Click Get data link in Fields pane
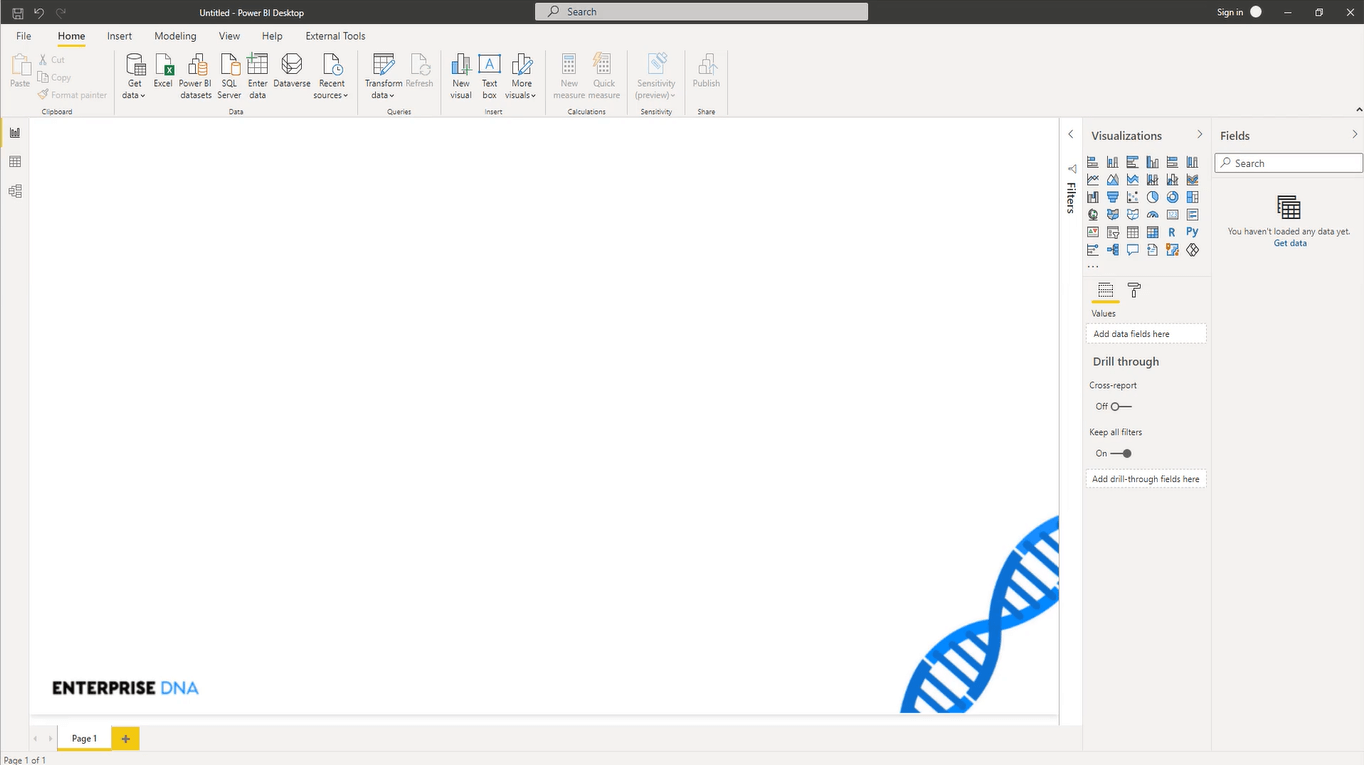This screenshot has width=1364, height=765. (x=1290, y=243)
